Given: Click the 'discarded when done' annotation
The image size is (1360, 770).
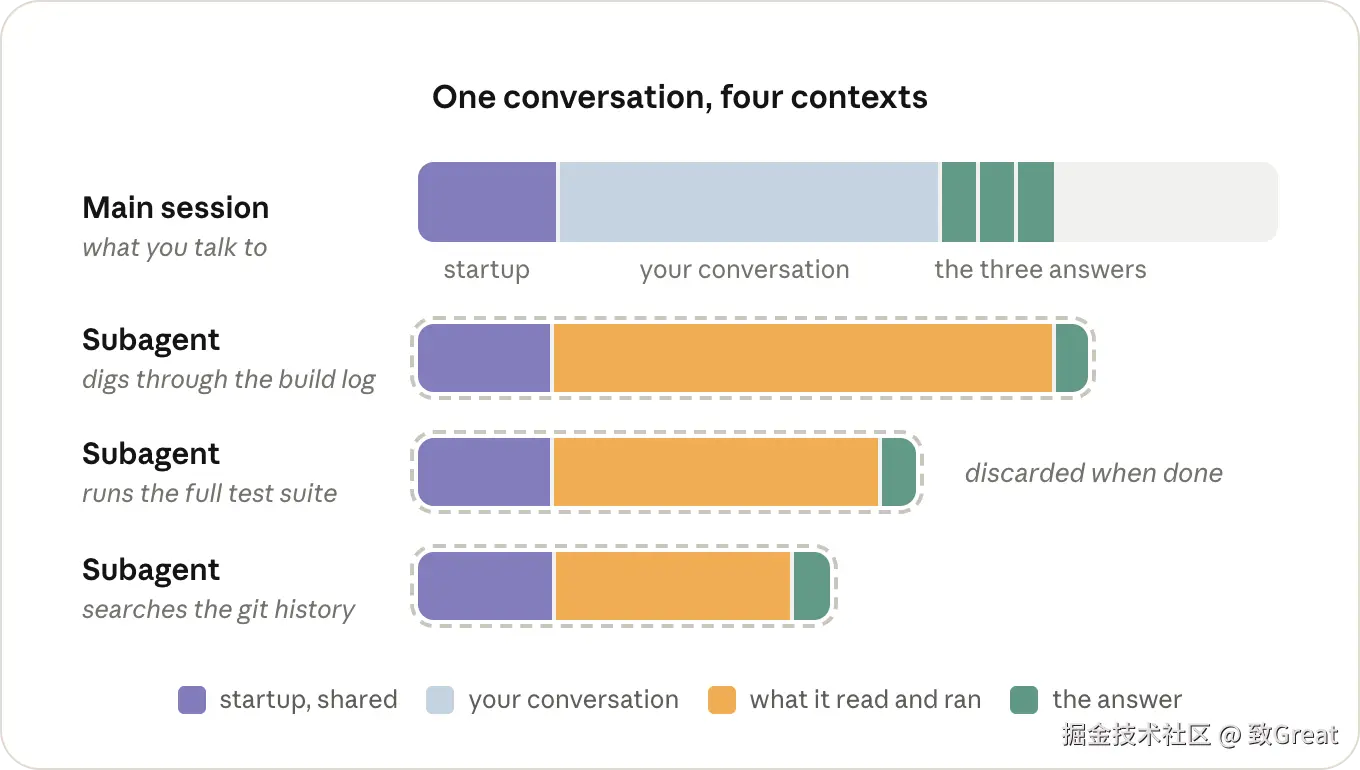Looking at the screenshot, I should 1094,473.
